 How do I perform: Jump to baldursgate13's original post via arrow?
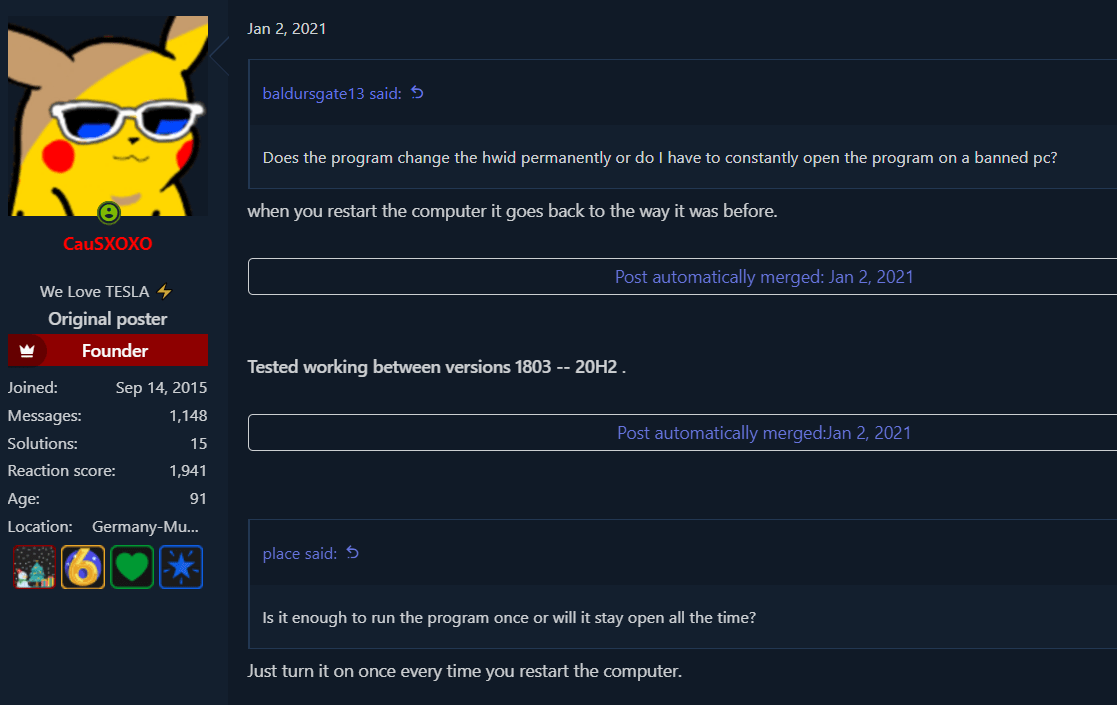[417, 93]
